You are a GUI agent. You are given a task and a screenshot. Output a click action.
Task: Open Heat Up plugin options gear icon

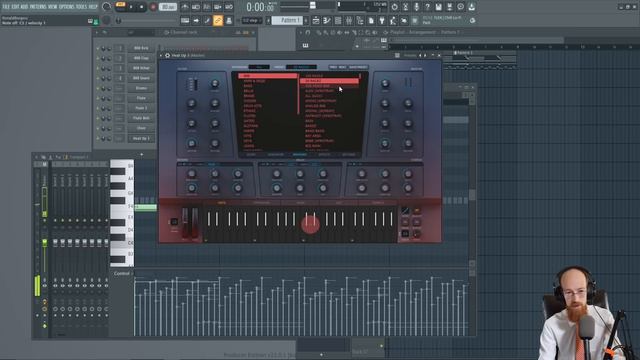coord(167,56)
